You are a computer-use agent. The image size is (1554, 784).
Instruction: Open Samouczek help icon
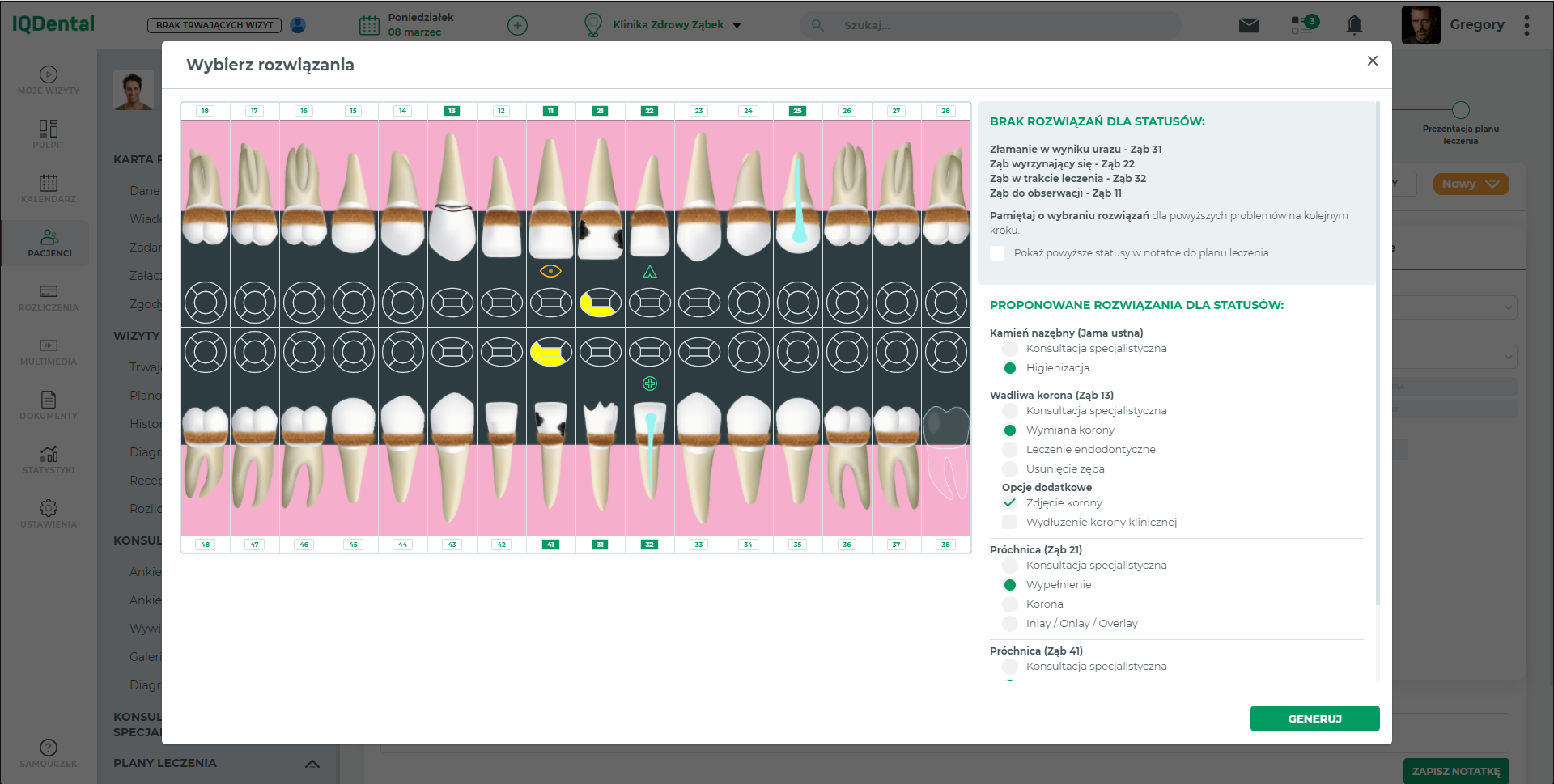click(x=49, y=752)
